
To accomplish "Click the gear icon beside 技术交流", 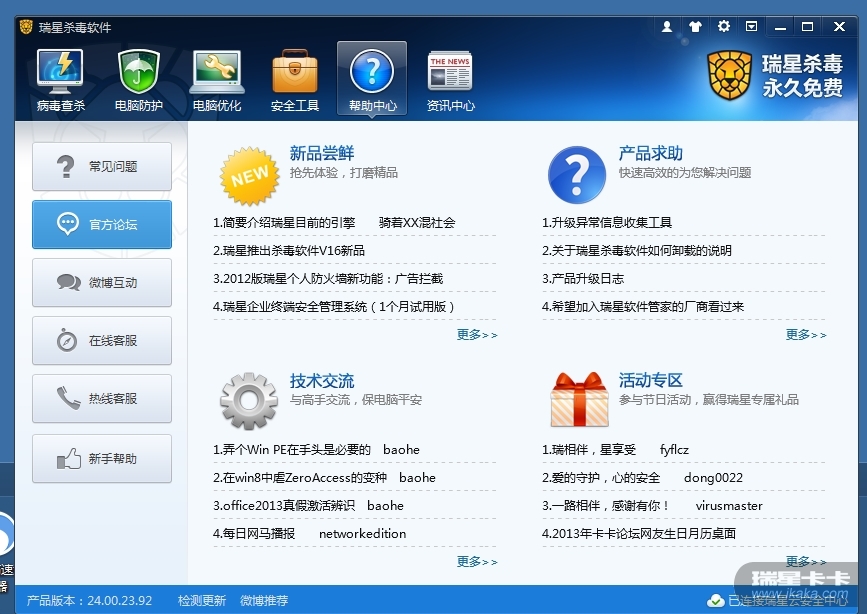I will (x=249, y=401).
